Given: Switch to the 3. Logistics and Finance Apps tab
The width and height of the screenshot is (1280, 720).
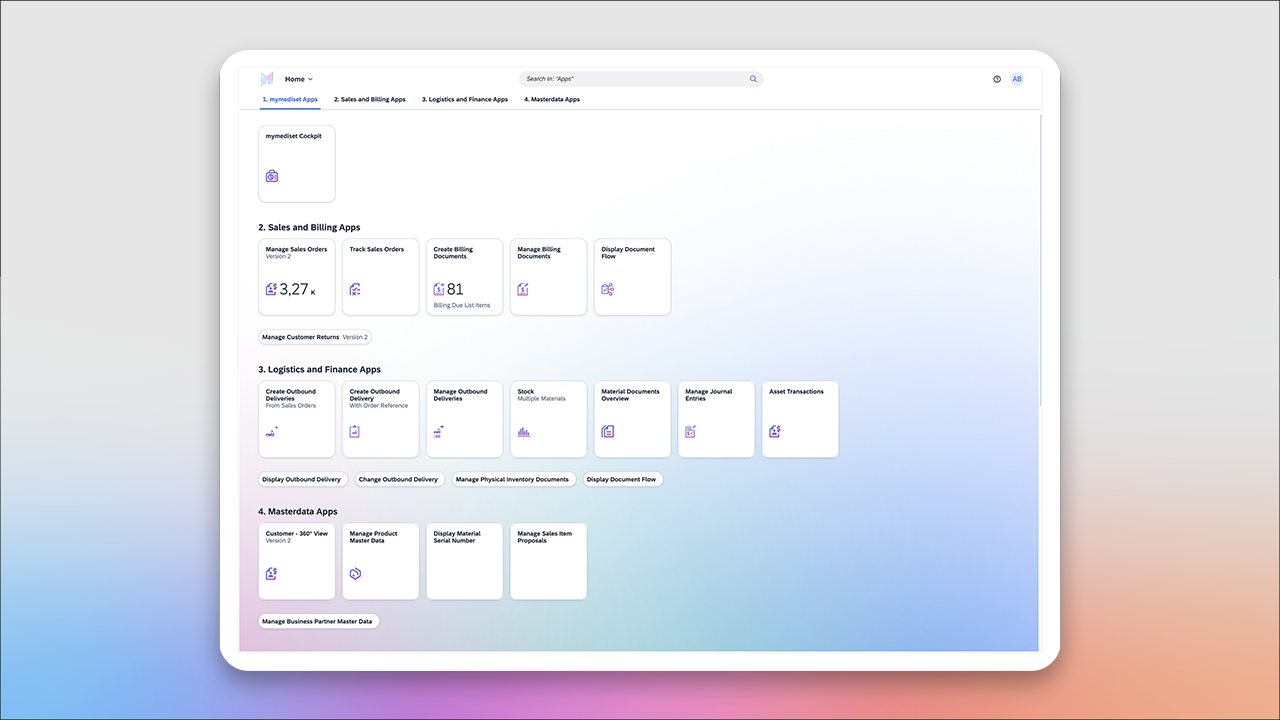Looking at the screenshot, I should [465, 100].
